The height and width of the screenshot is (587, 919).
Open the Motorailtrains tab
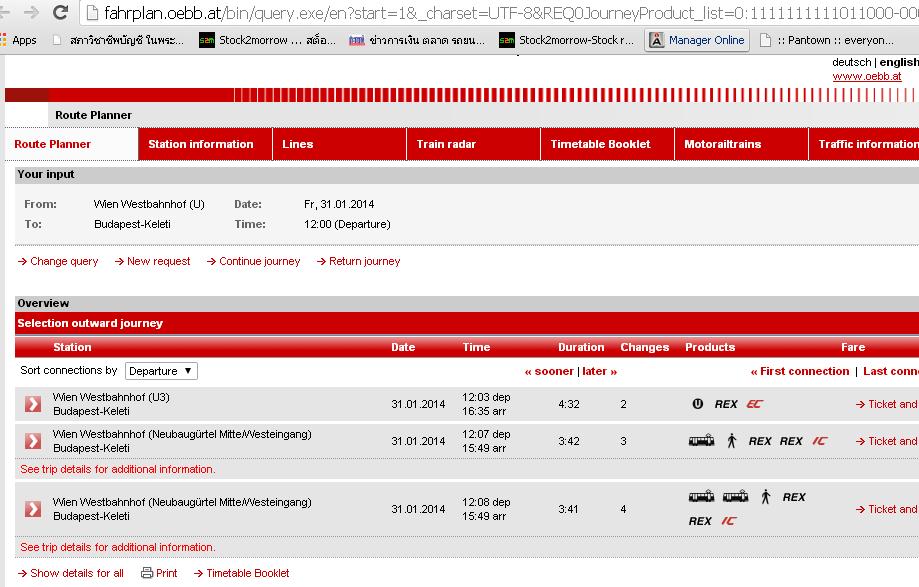click(741, 144)
